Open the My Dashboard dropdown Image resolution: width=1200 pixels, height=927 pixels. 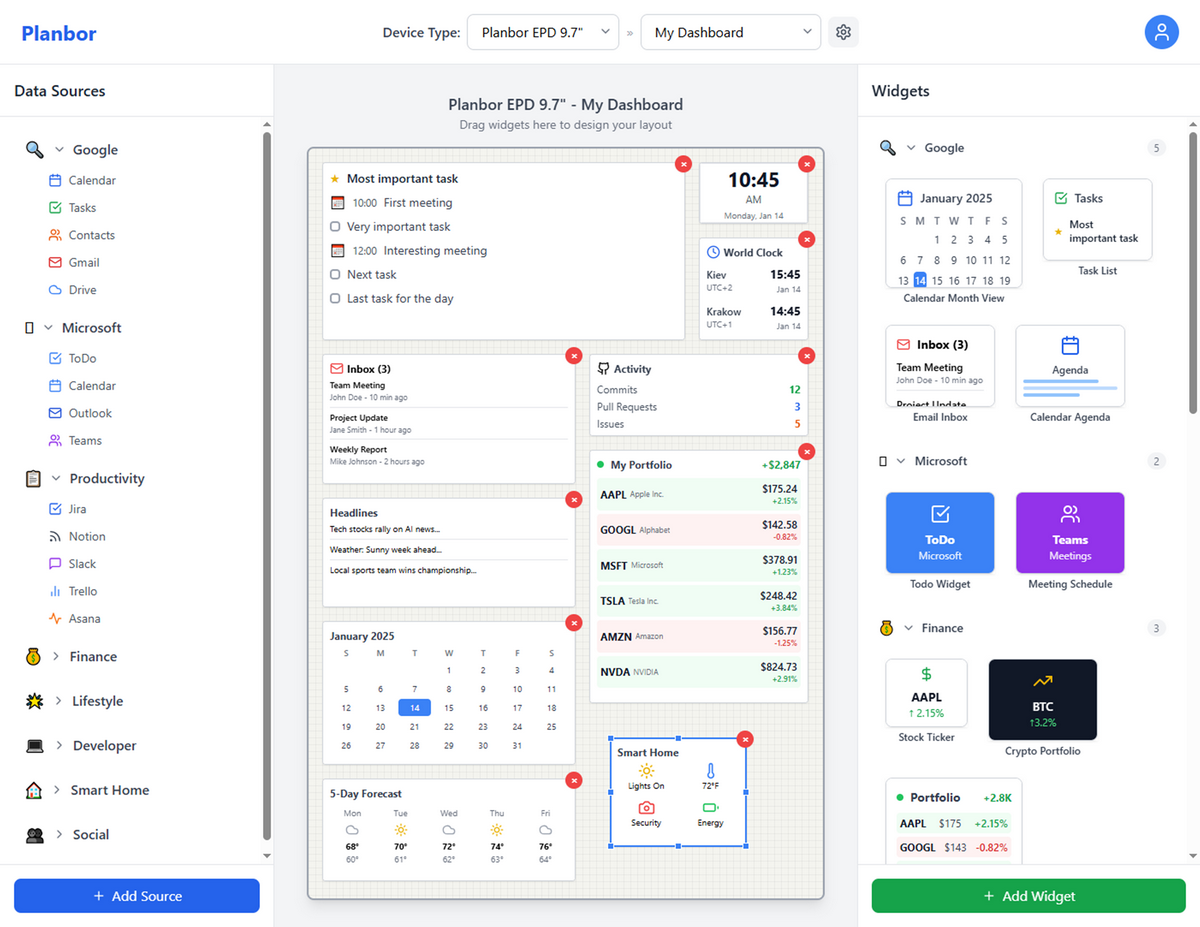point(730,32)
